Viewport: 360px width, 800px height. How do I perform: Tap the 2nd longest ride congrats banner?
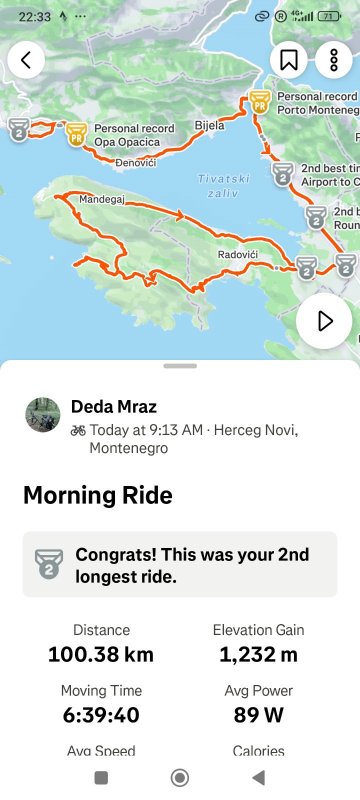(180, 564)
